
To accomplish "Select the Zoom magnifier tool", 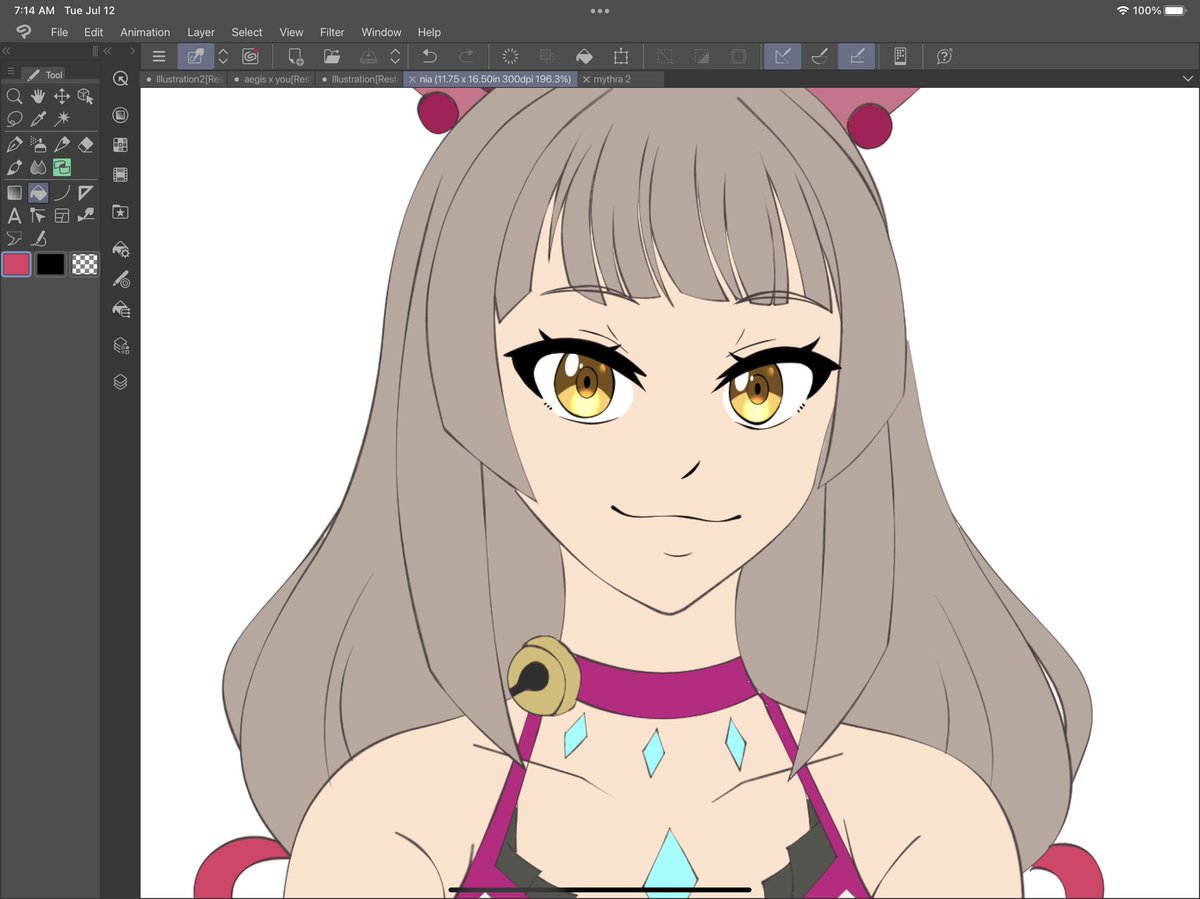I will [x=14, y=97].
